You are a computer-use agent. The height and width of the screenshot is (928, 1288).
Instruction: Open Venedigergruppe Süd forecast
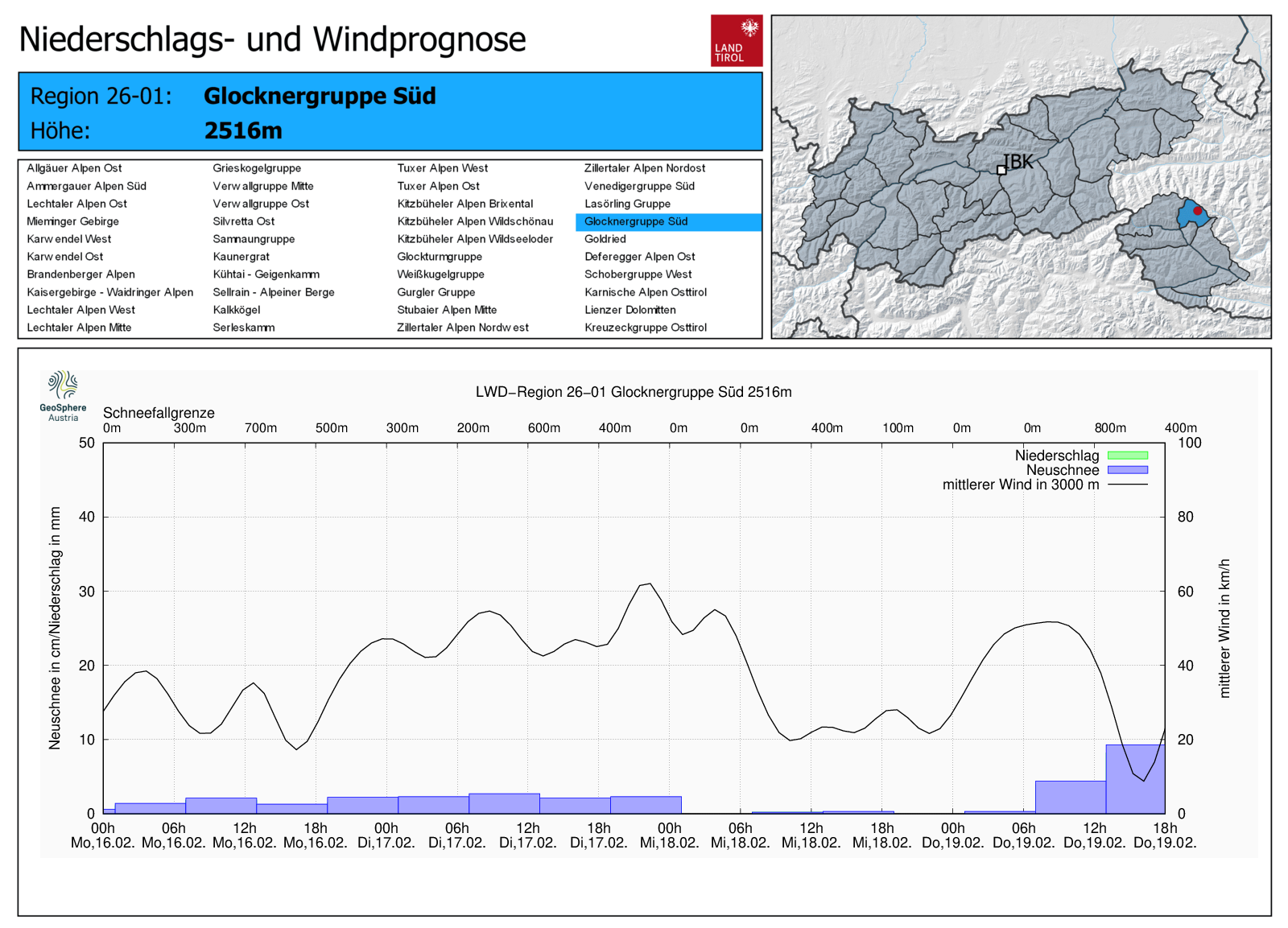tap(639, 186)
